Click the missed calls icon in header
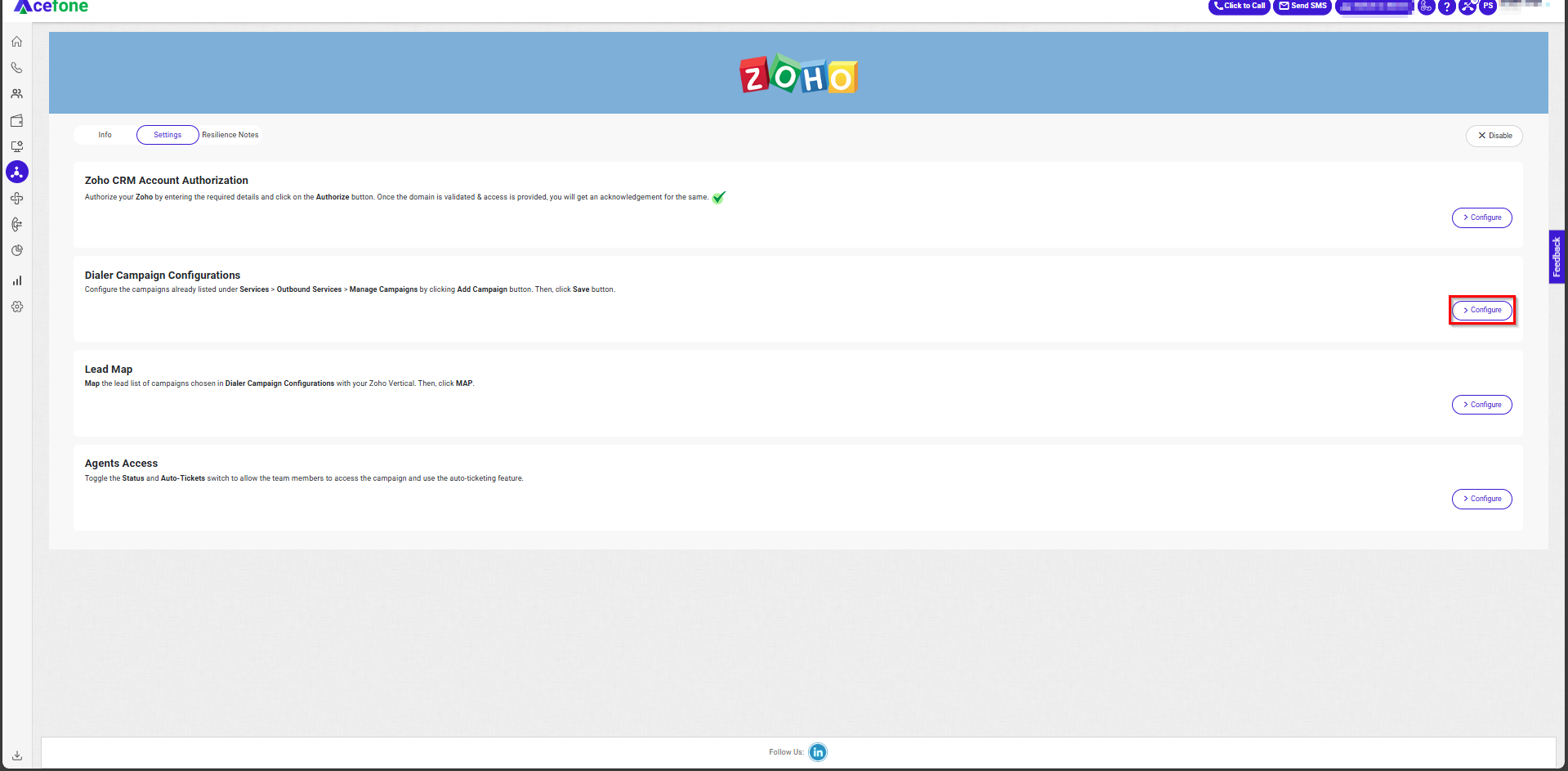1568x771 pixels. 1467,7
